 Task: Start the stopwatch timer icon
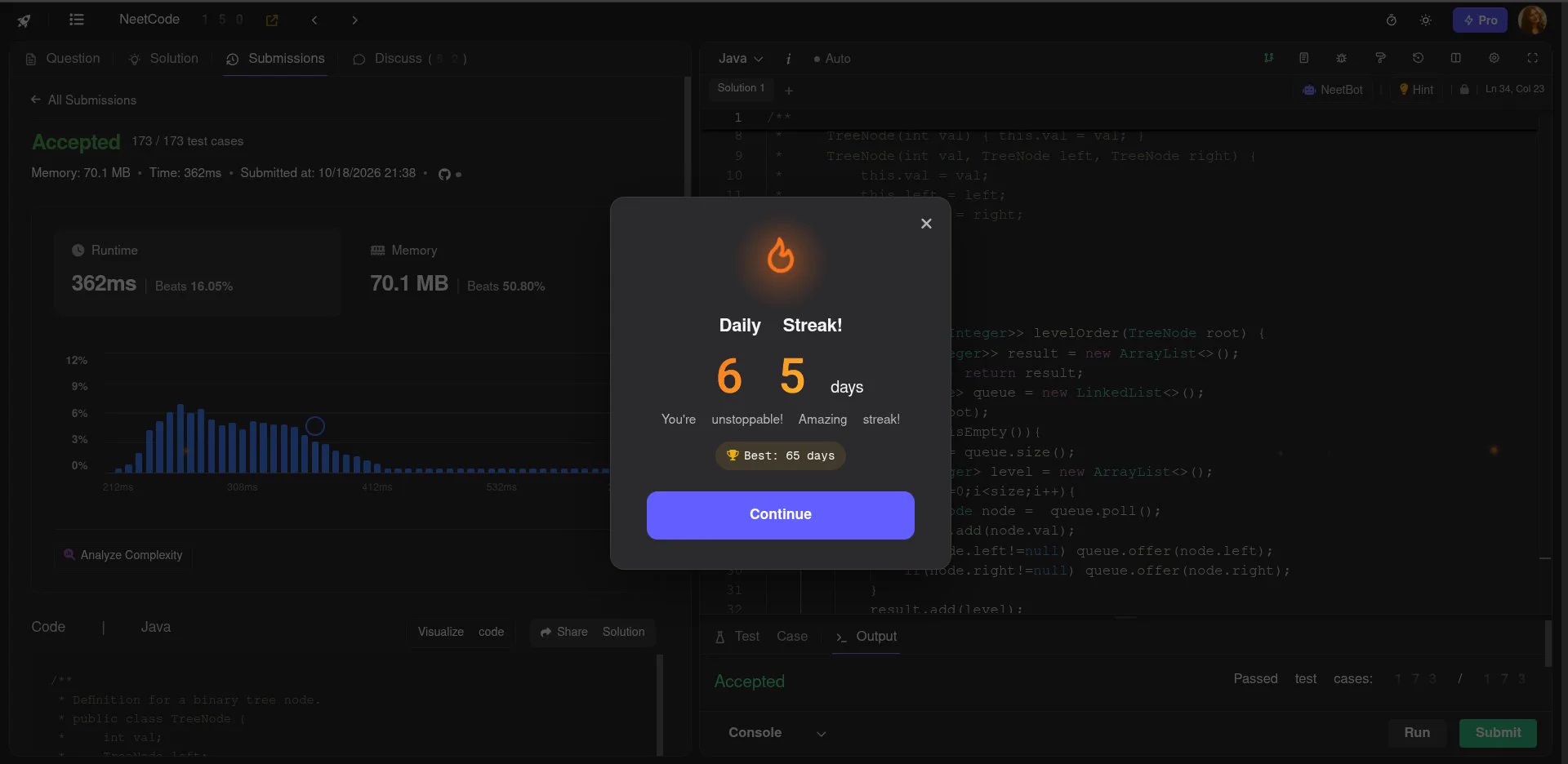tap(1392, 20)
